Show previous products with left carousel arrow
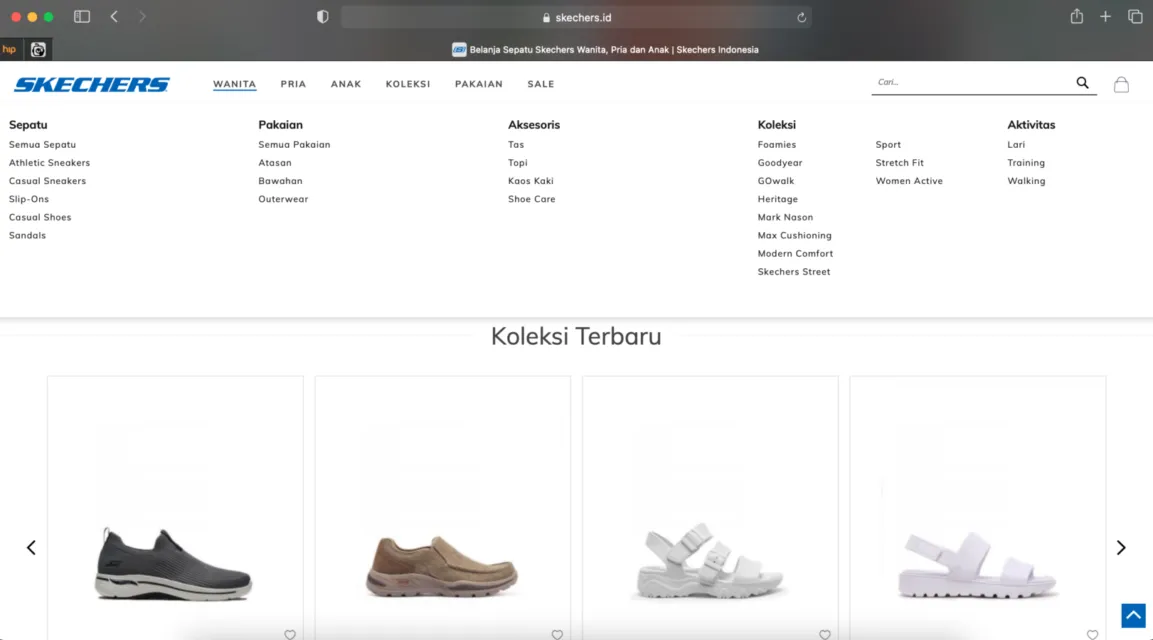The width and height of the screenshot is (1153, 640). click(x=31, y=547)
